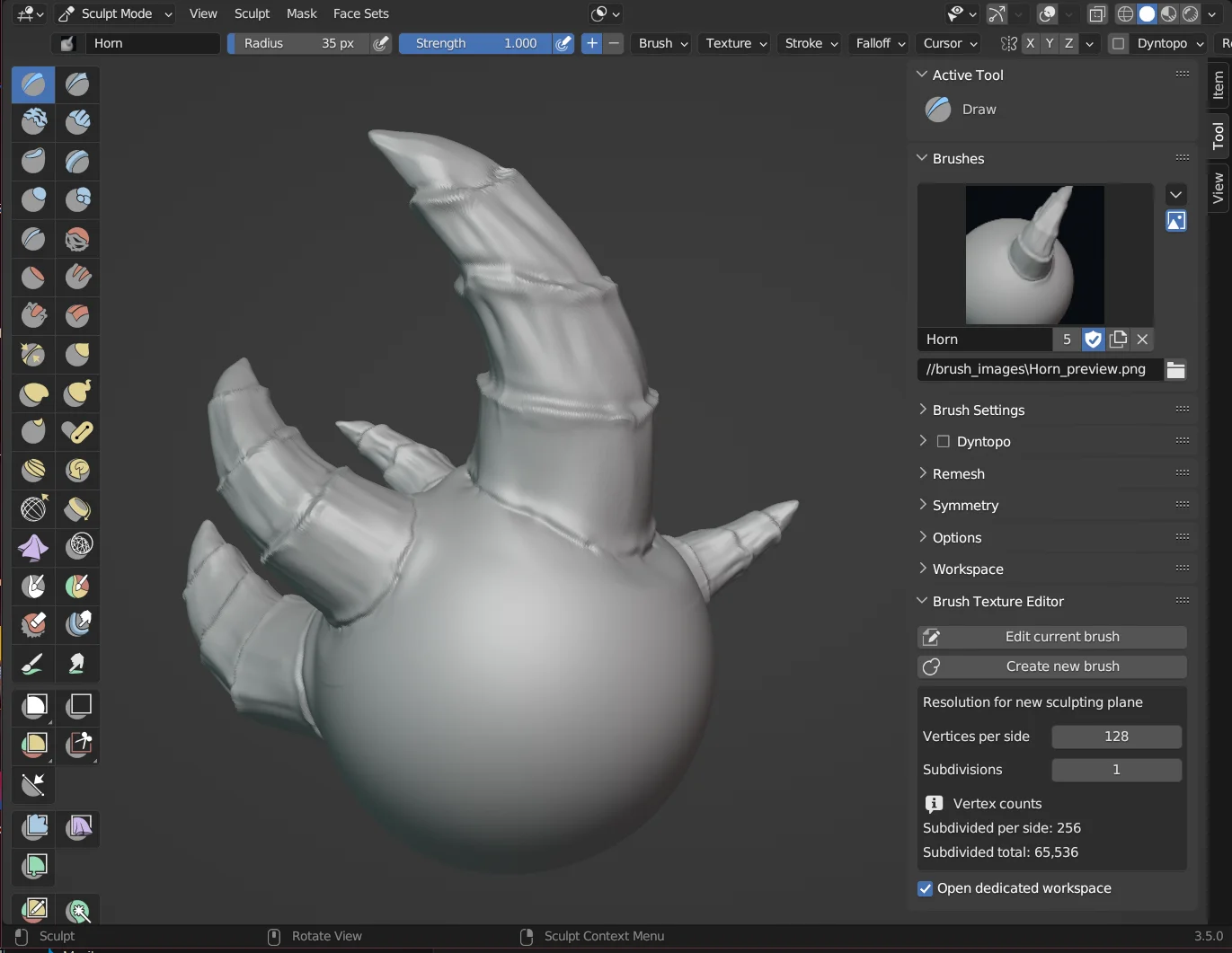Select the Clay Strips brush
The height and width of the screenshot is (953, 1232).
pos(77,122)
